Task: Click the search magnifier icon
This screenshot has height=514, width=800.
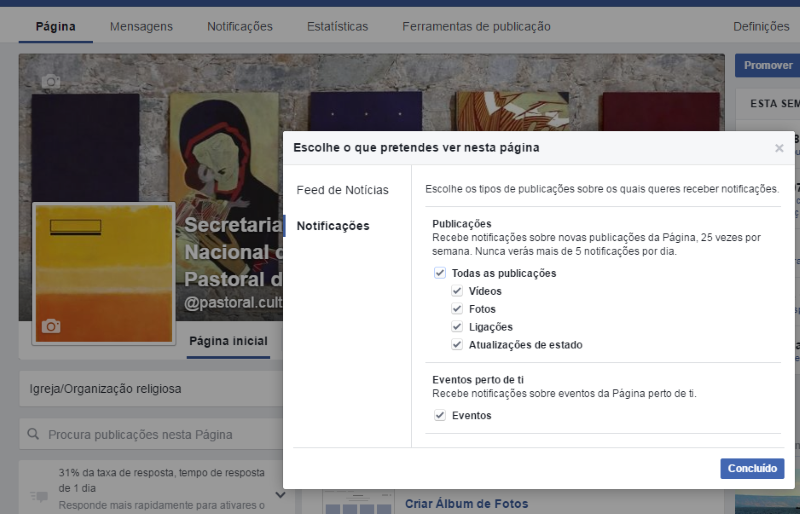Action: tap(33, 434)
